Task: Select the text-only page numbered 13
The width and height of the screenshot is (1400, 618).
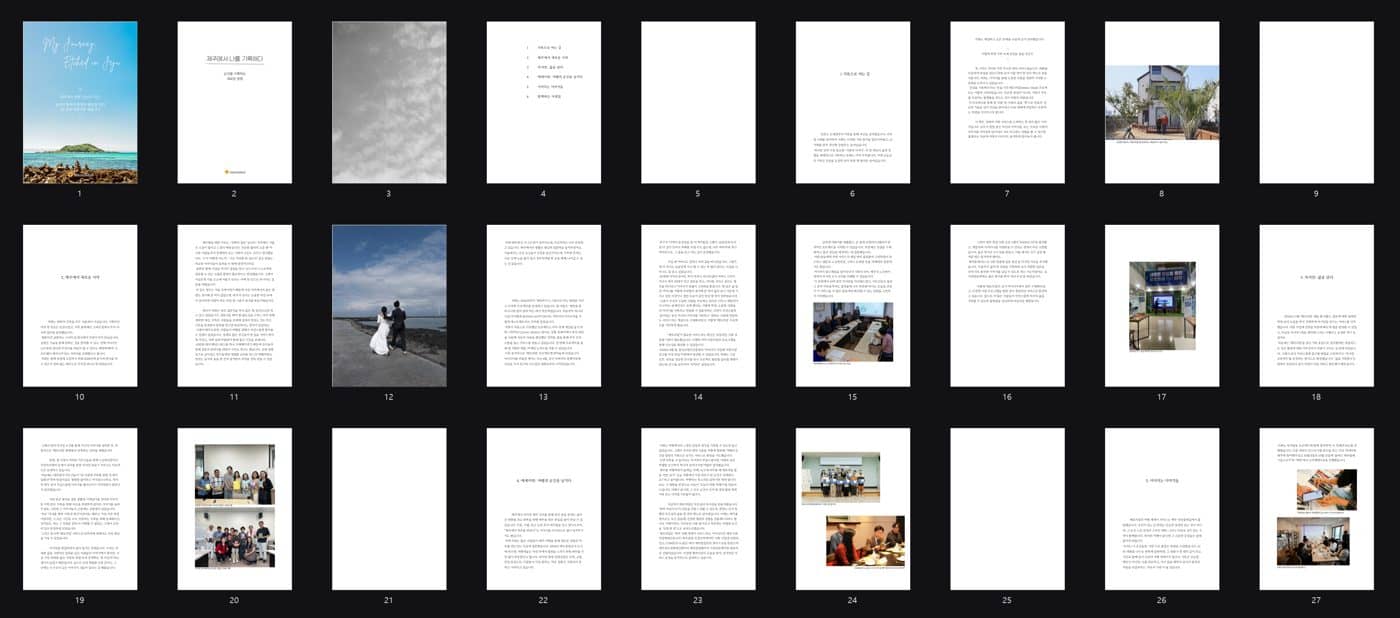Action: (x=544, y=305)
